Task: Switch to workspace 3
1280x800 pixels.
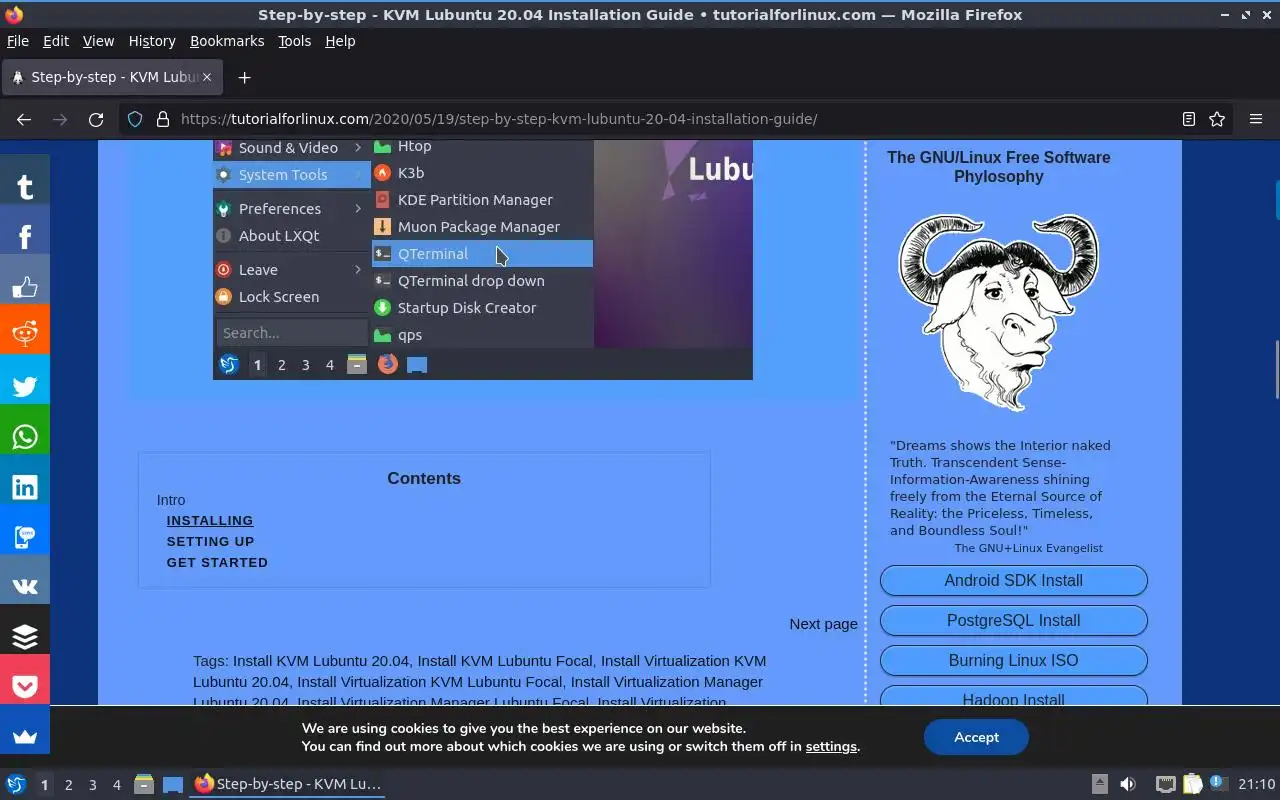Action: click(x=93, y=785)
